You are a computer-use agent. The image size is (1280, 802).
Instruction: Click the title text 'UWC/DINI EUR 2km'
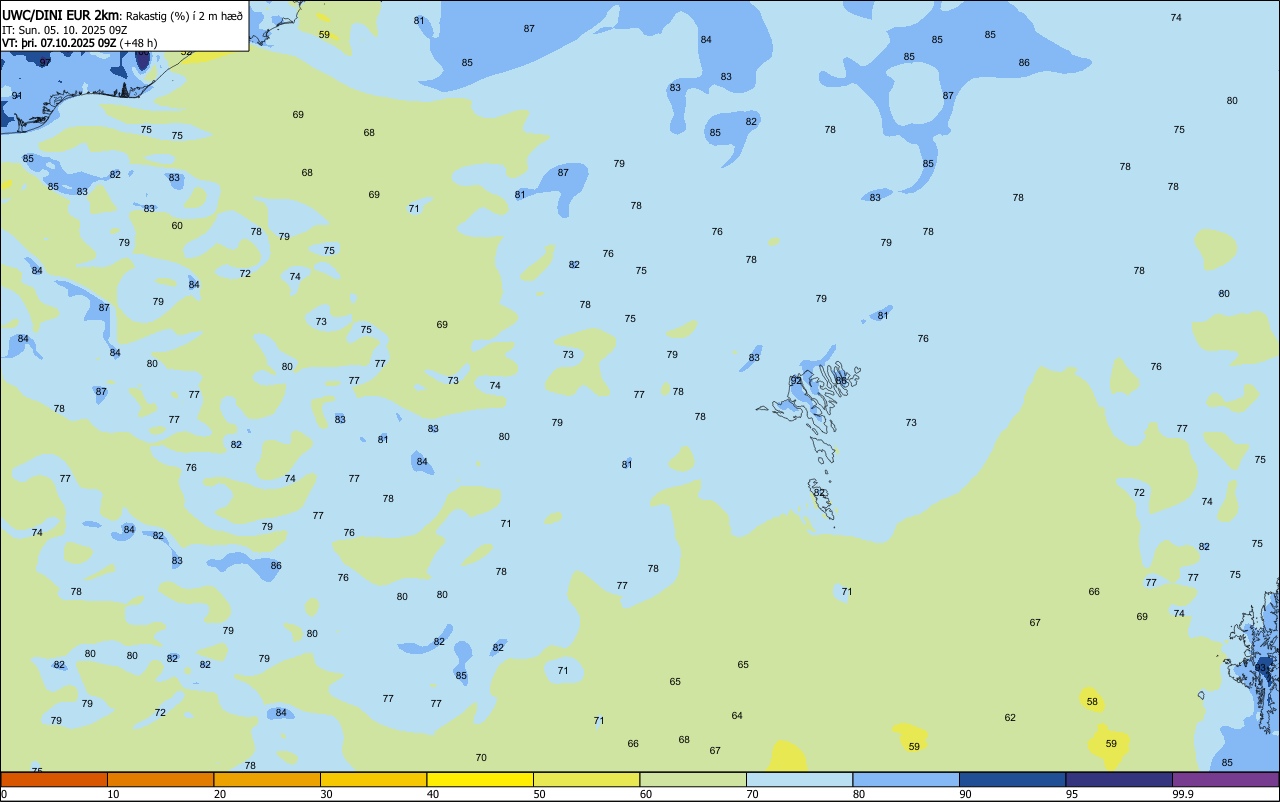tap(60, 15)
